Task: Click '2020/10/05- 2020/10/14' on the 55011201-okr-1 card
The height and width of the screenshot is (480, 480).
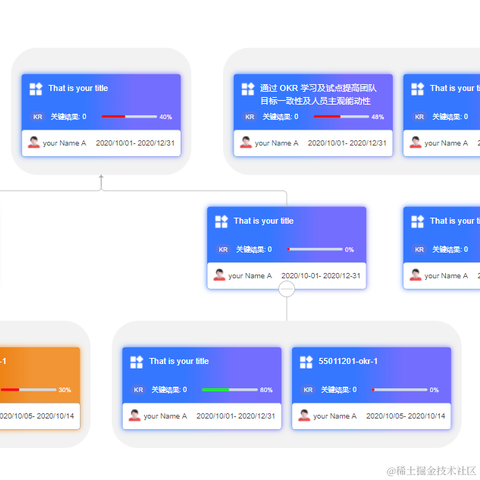Action: pyautogui.click(x=405, y=416)
